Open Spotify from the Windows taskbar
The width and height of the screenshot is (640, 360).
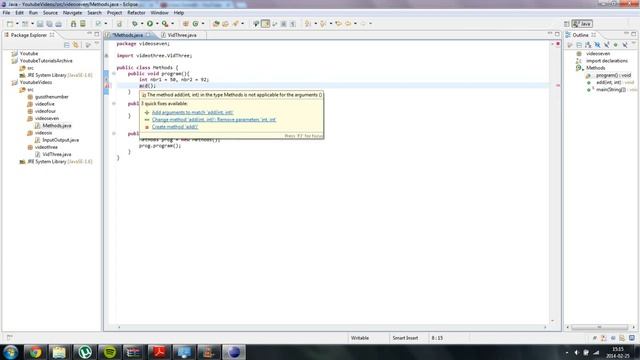coord(109,352)
